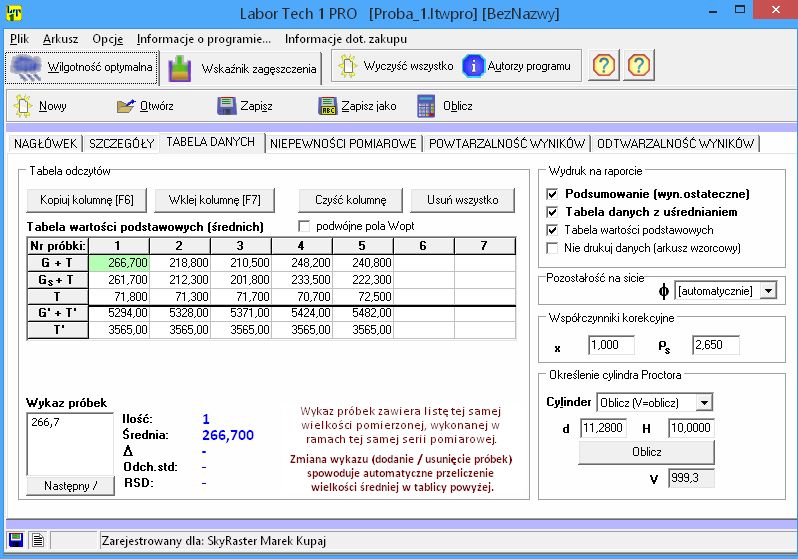Screen dimensions: 798x559
Task: Click the Usuń wszystko button
Action: 462,199
